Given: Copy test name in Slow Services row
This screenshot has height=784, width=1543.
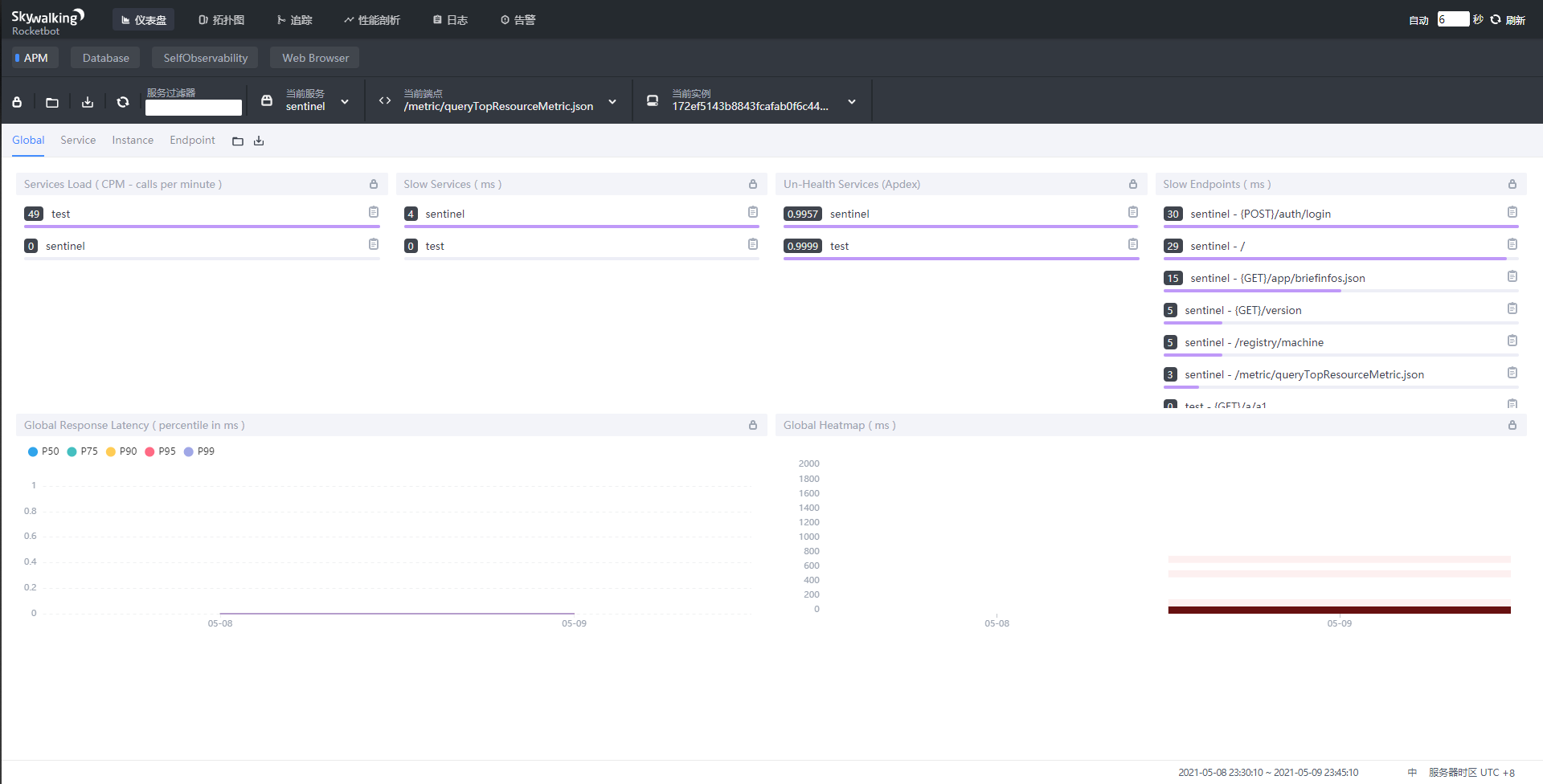Looking at the screenshot, I should click(753, 244).
